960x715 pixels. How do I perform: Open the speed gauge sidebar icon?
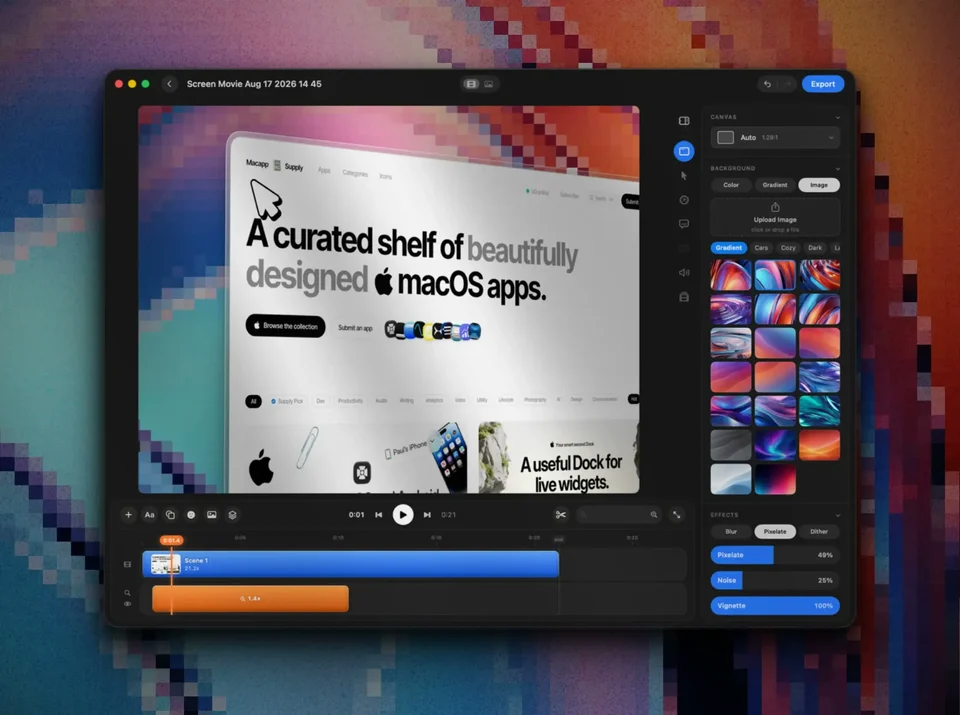(684, 200)
